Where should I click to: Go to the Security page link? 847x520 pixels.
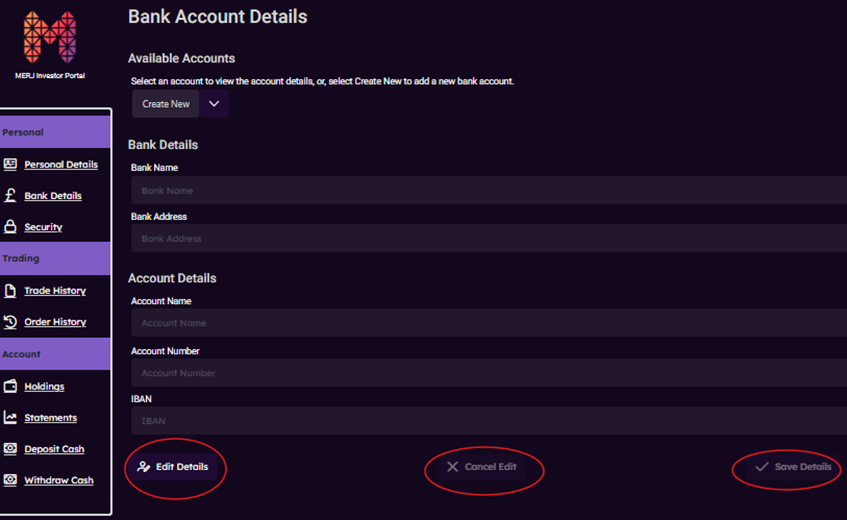(43, 227)
